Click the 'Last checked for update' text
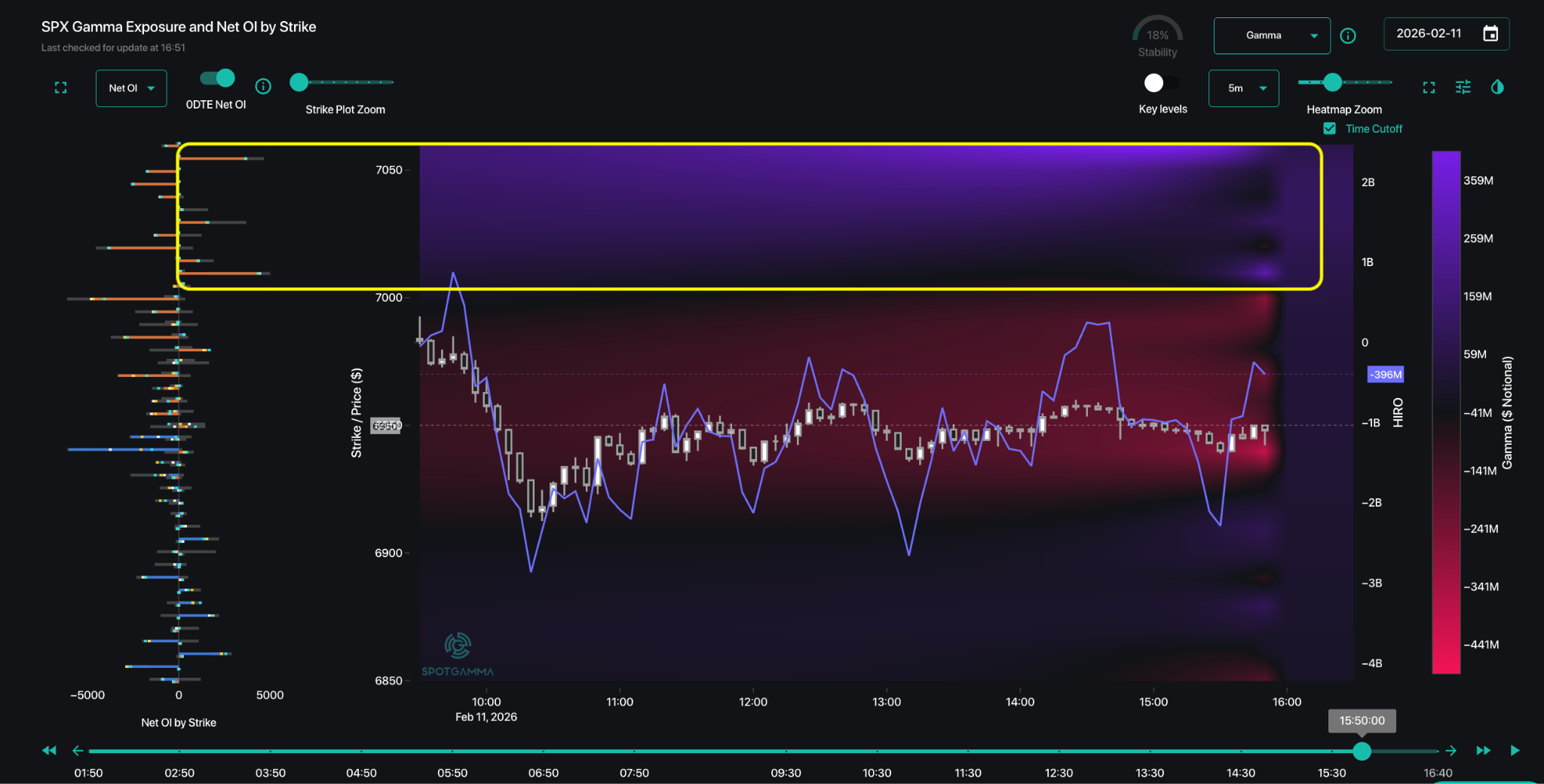 pos(113,47)
